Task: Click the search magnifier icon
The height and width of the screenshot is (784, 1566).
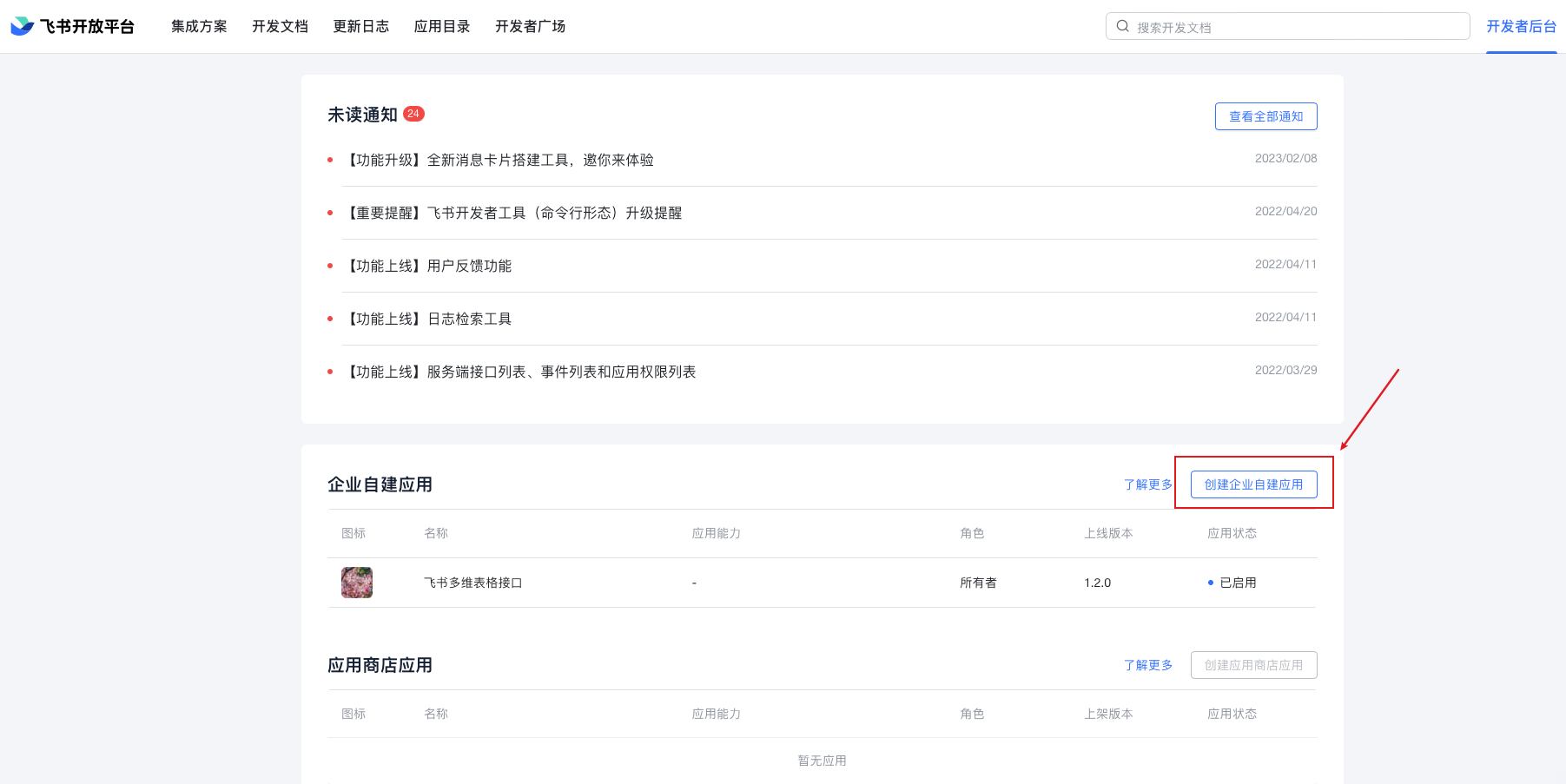Action: click(x=1122, y=26)
